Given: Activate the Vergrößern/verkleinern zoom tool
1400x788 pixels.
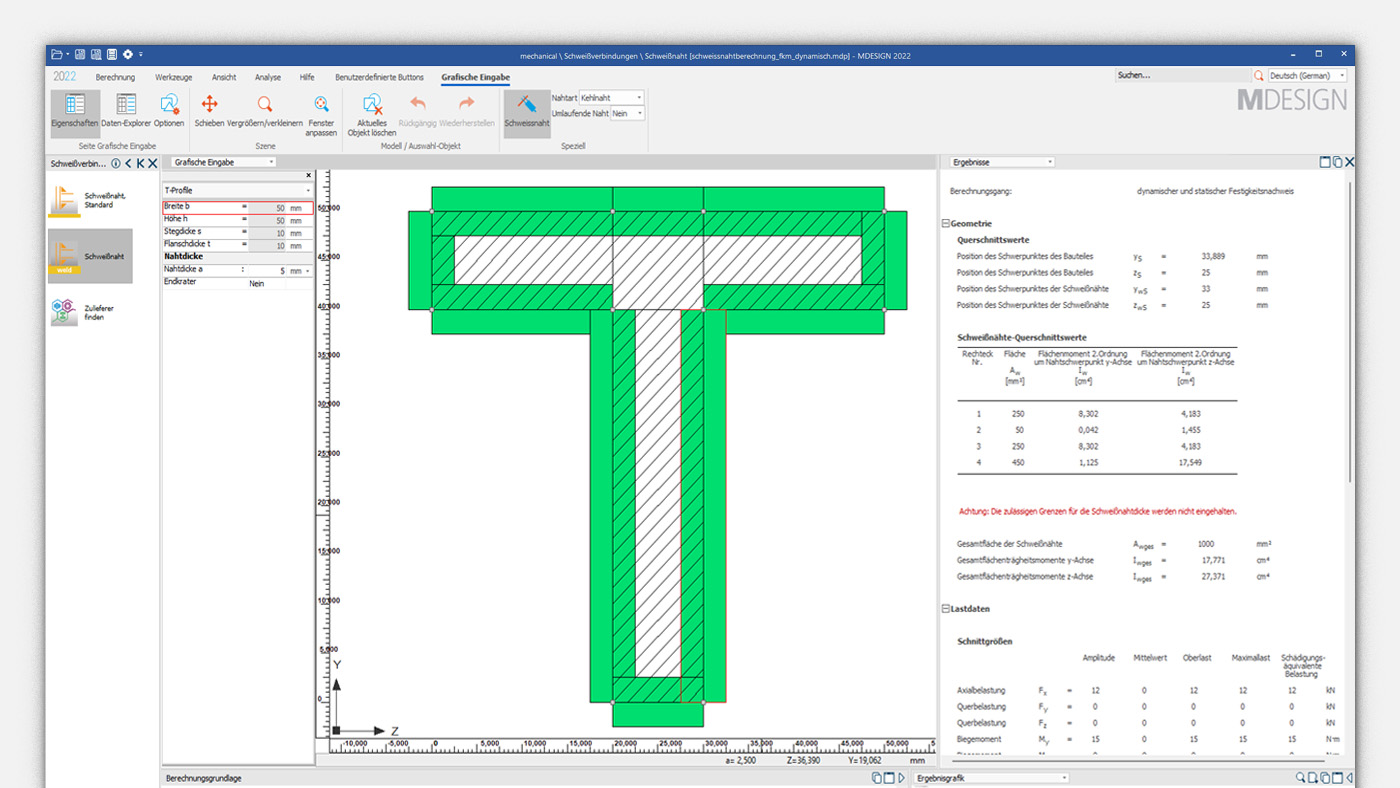Looking at the screenshot, I should (x=265, y=111).
